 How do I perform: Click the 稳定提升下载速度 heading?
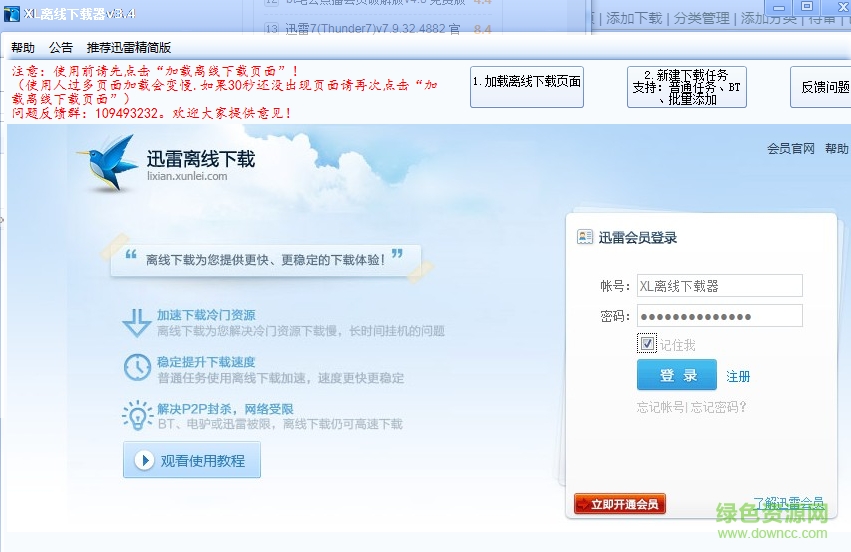click(x=206, y=362)
